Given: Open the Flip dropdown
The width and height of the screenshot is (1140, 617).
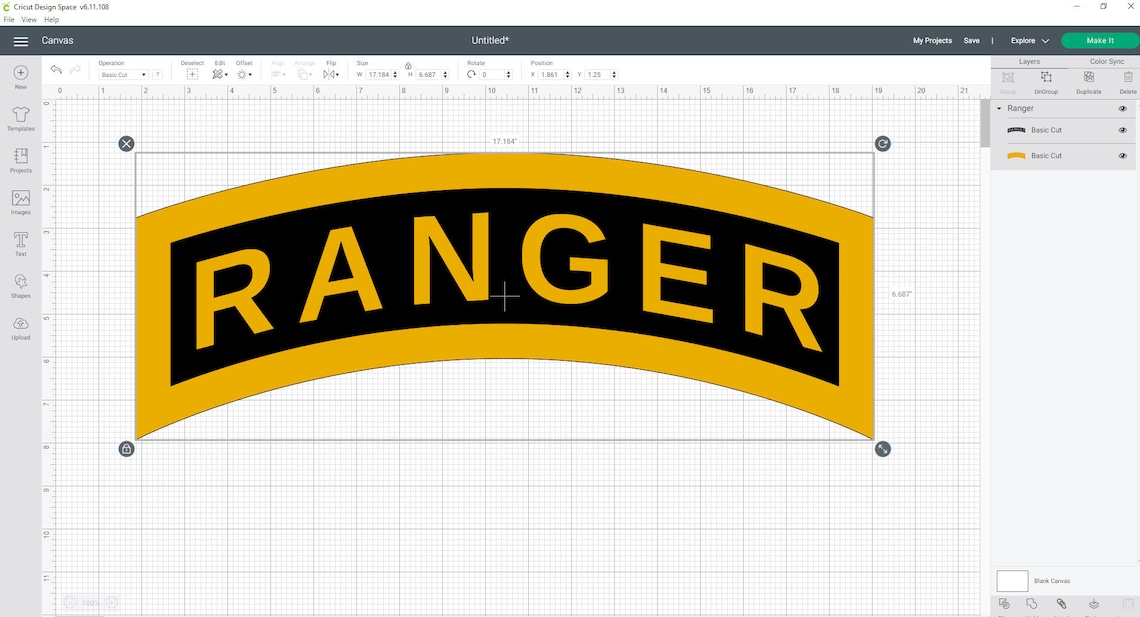Looking at the screenshot, I should coord(331,74).
